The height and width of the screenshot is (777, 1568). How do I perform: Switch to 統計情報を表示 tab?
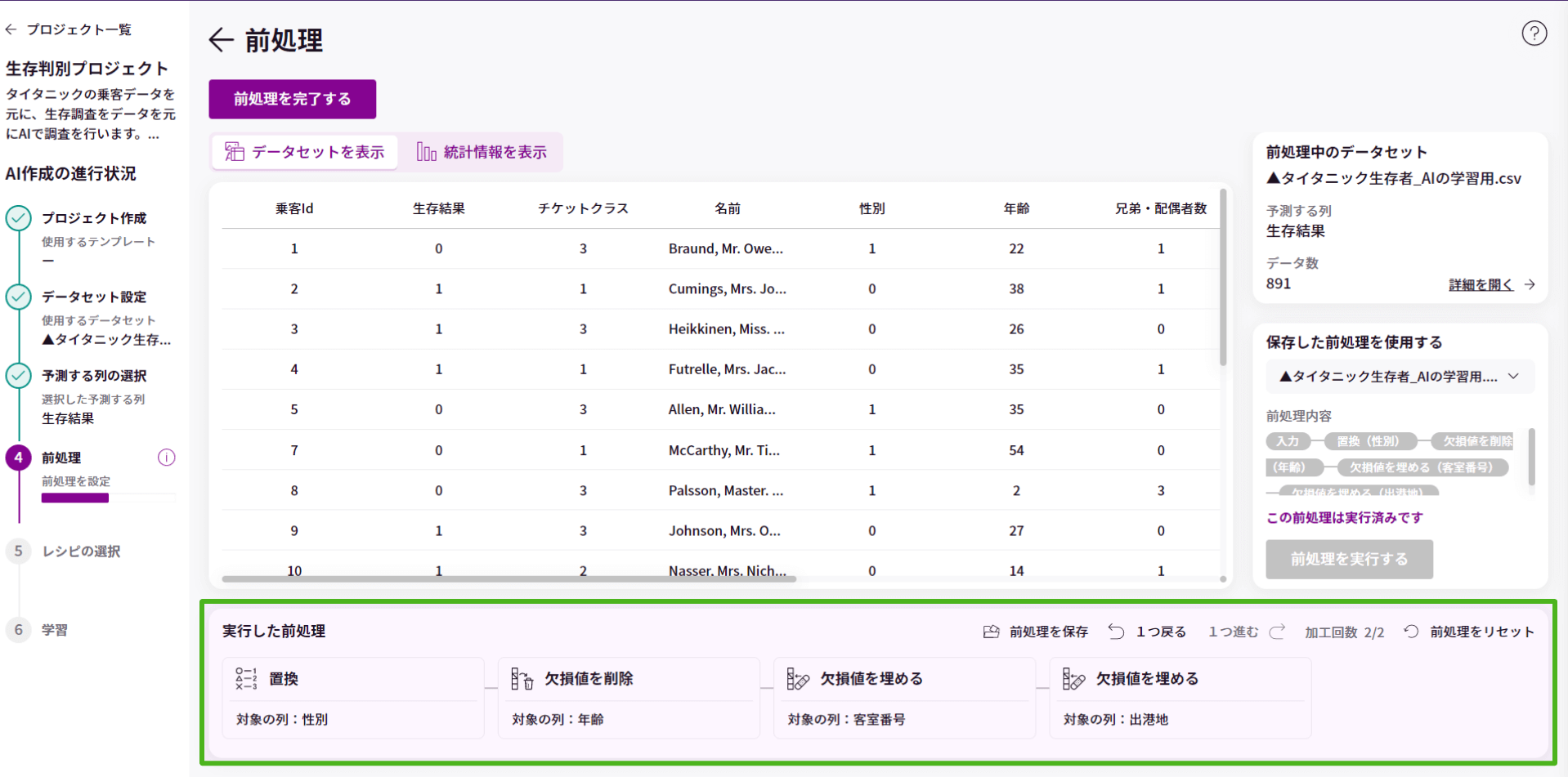pyautogui.click(x=482, y=152)
